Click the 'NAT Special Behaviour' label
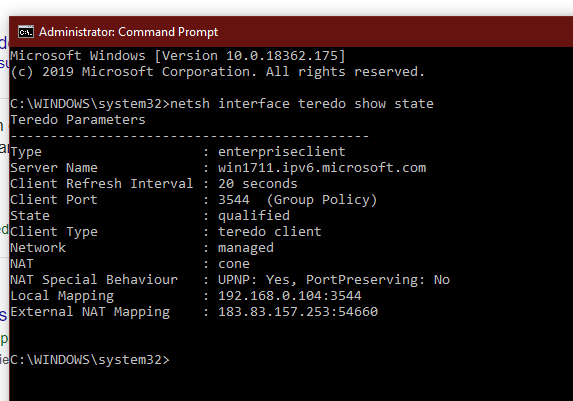Viewport: 573px width, 401px height. [94, 280]
